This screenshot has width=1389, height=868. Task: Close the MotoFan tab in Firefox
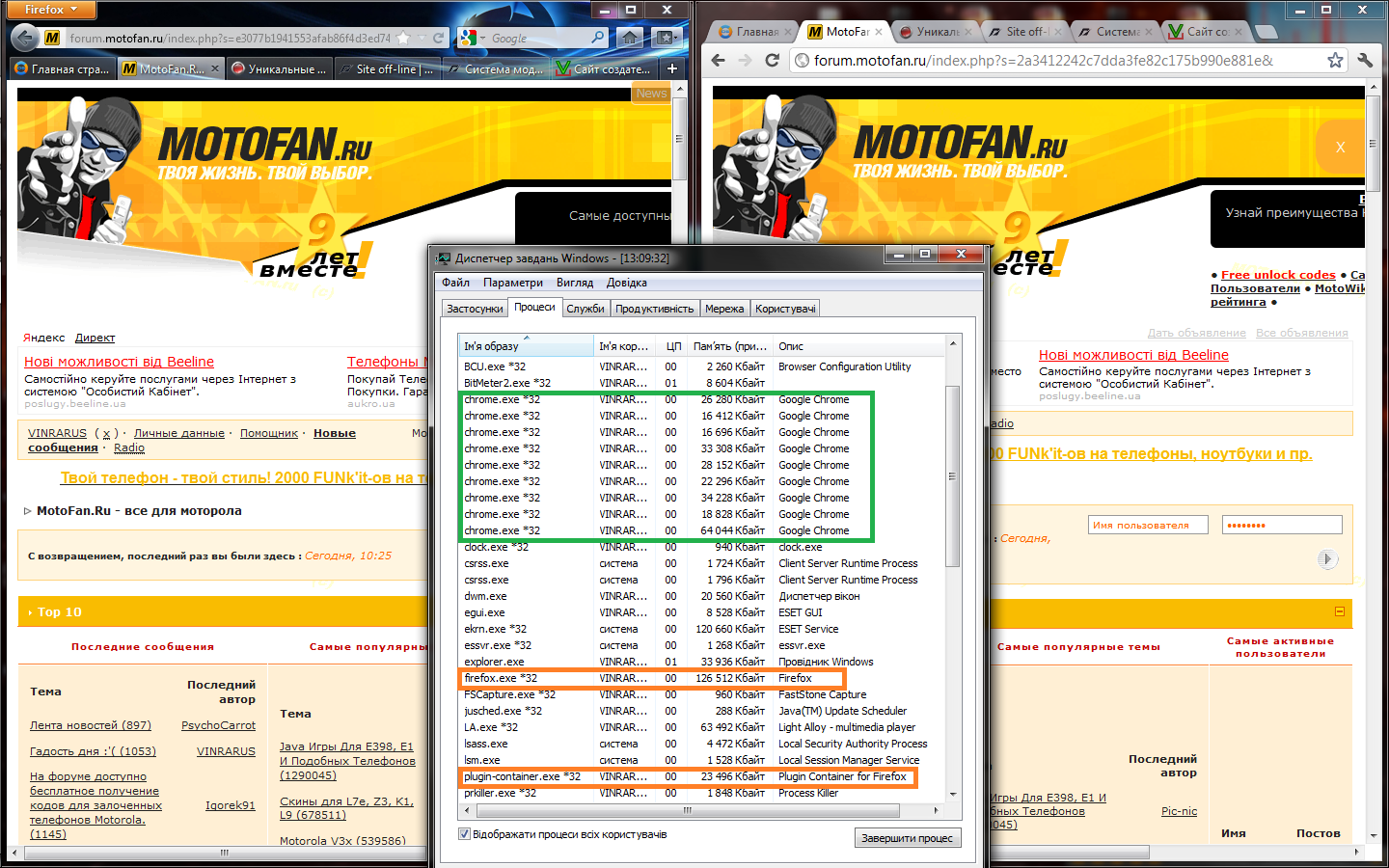[215, 68]
